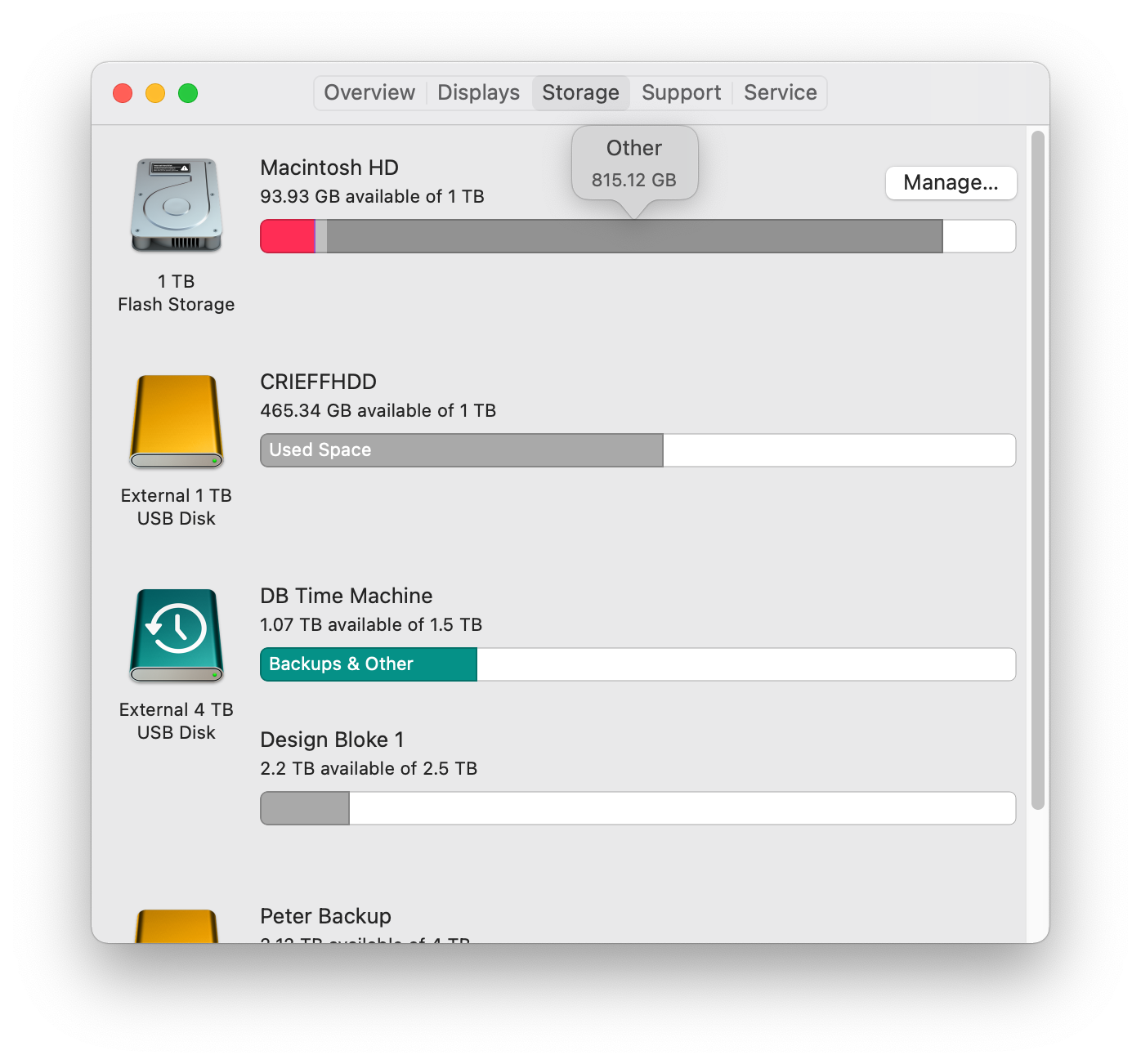Close the window with the red button
The image size is (1141, 1064).
coord(123,93)
